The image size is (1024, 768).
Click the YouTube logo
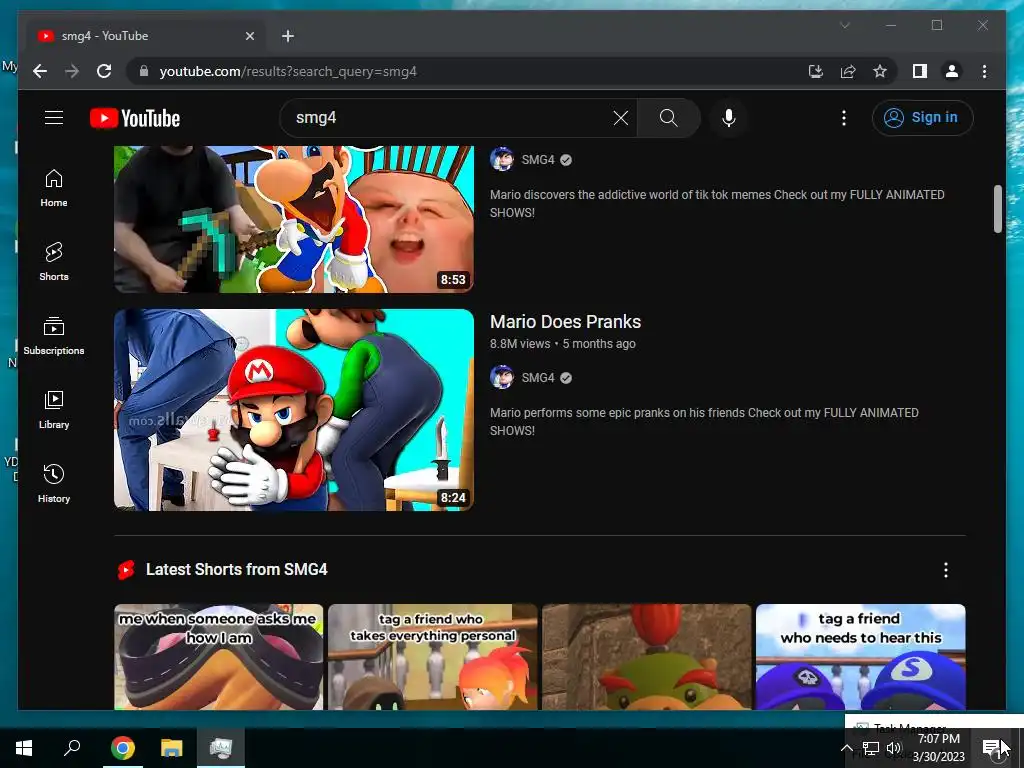pyautogui.click(x=135, y=118)
